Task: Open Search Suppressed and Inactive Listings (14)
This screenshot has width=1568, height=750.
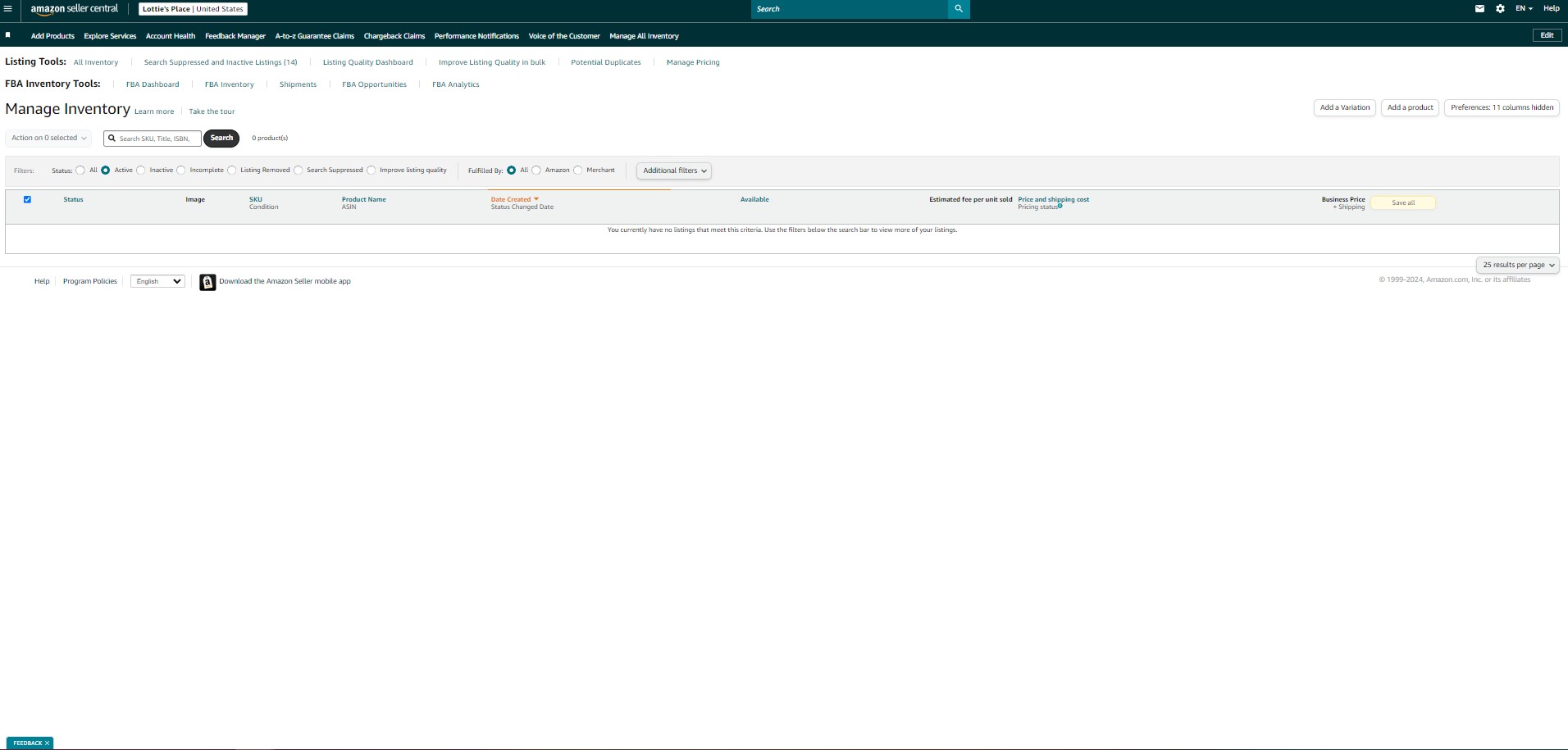Action: tap(221, 62)
